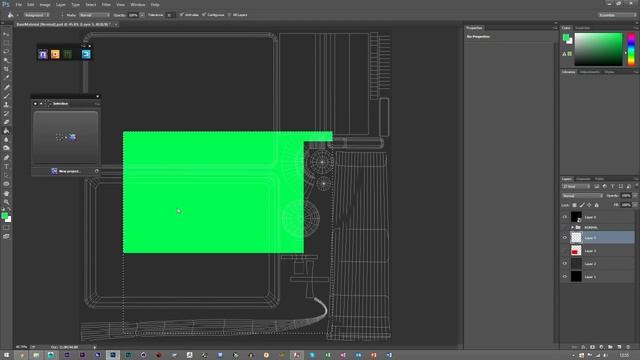Select the Eyedropper tool
The image size is (640, 360).
tap(6, 78)
